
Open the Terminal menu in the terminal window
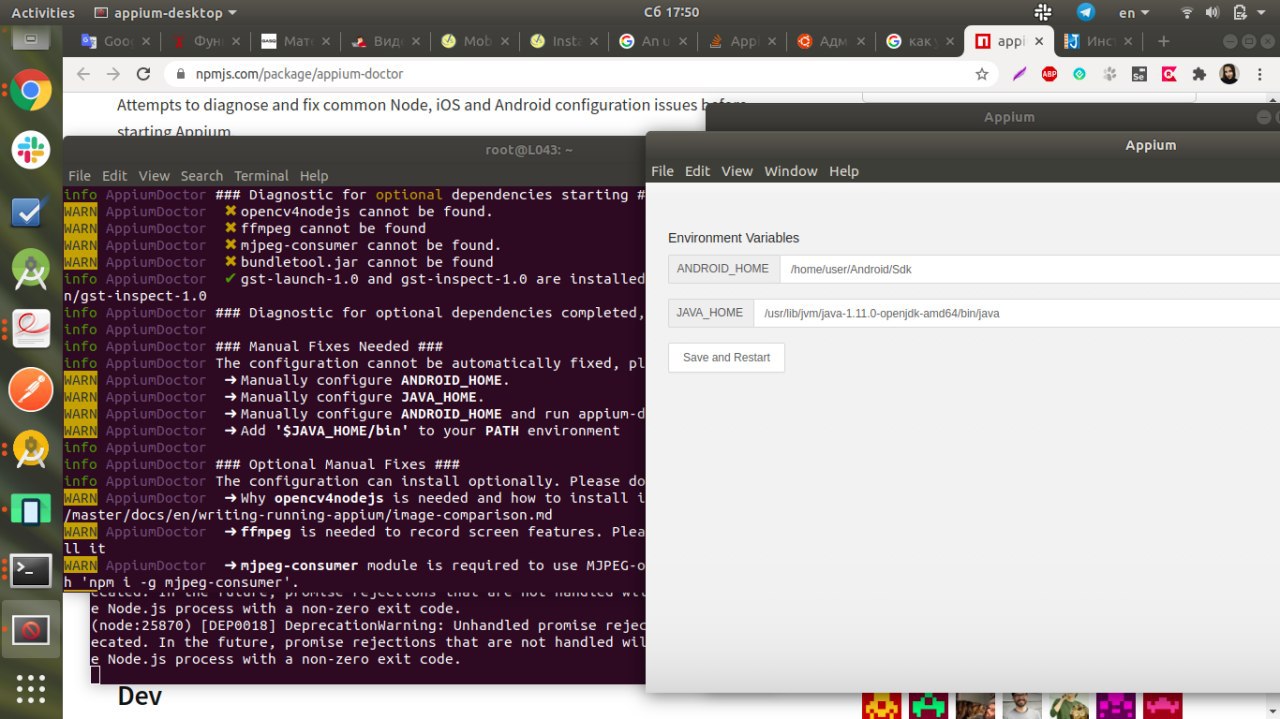click(x=261, y=175)
